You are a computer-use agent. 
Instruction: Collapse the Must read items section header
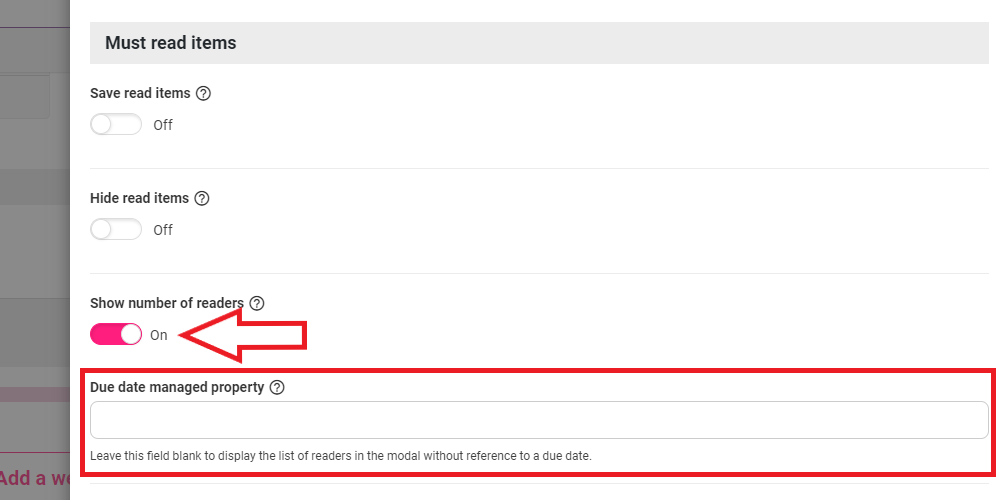[x=539, y=43]
